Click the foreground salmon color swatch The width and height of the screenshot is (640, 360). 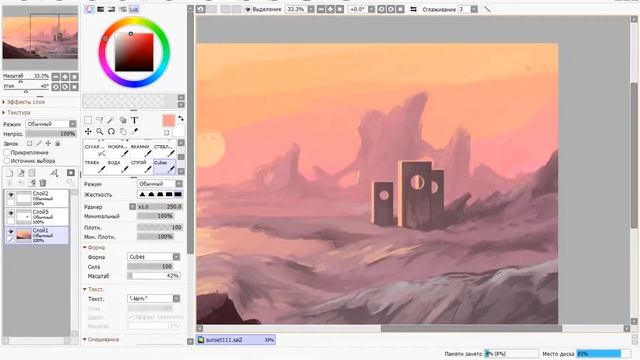click(x=168, y=120)
